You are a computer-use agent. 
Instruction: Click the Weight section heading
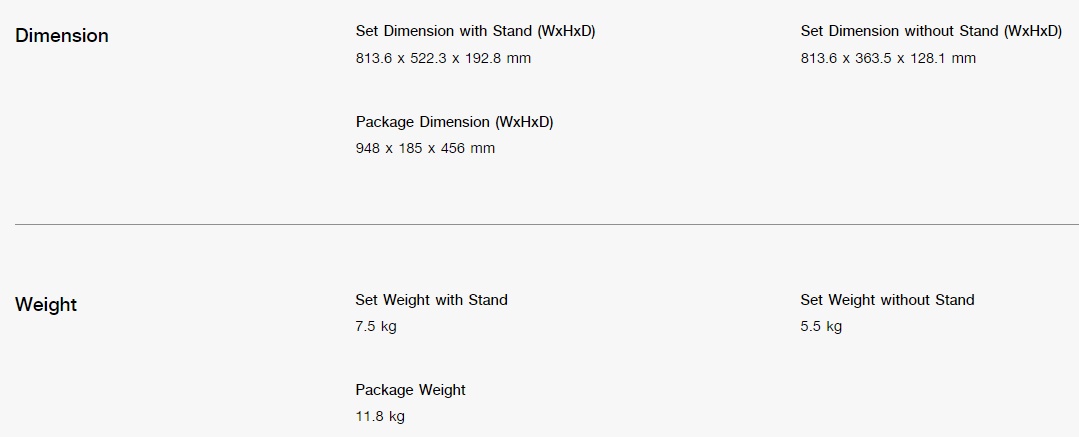(46, 305)
